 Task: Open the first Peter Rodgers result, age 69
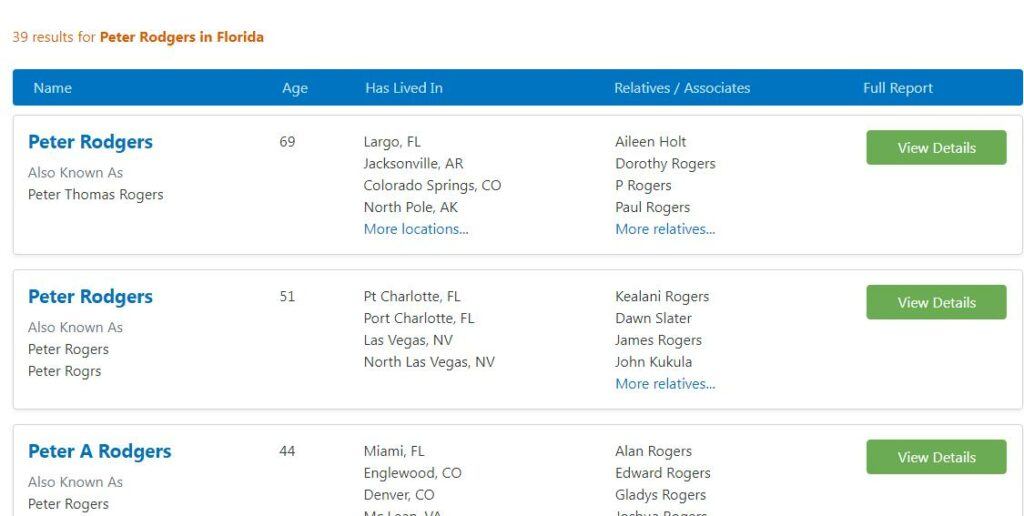90,142
